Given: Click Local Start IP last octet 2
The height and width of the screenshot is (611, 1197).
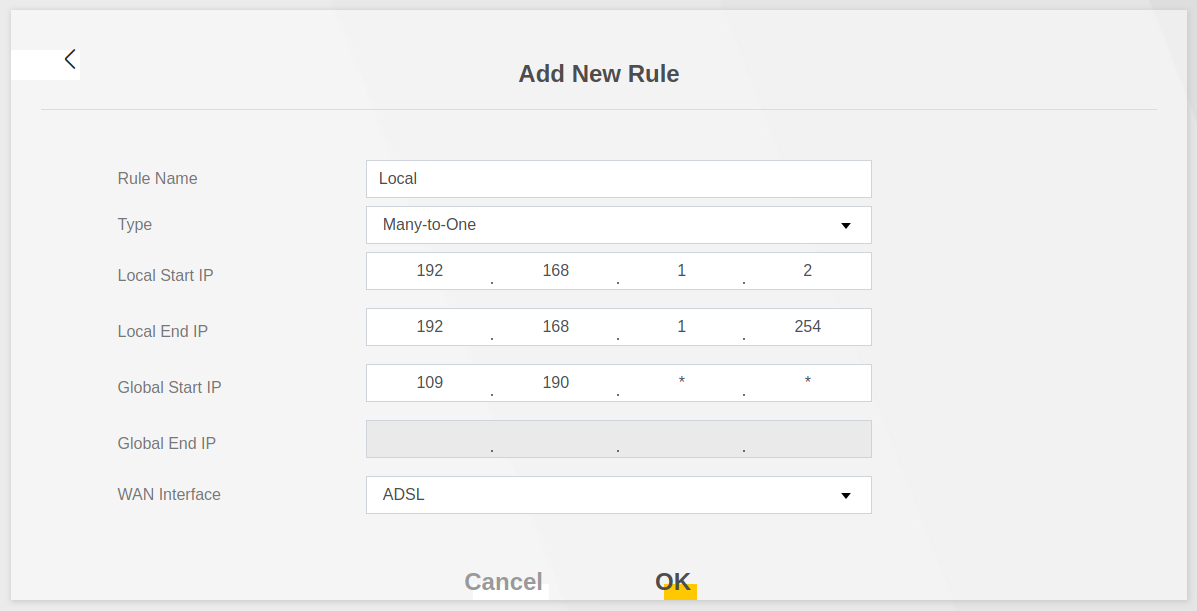Looking at the screenshot, I should 808,271.
